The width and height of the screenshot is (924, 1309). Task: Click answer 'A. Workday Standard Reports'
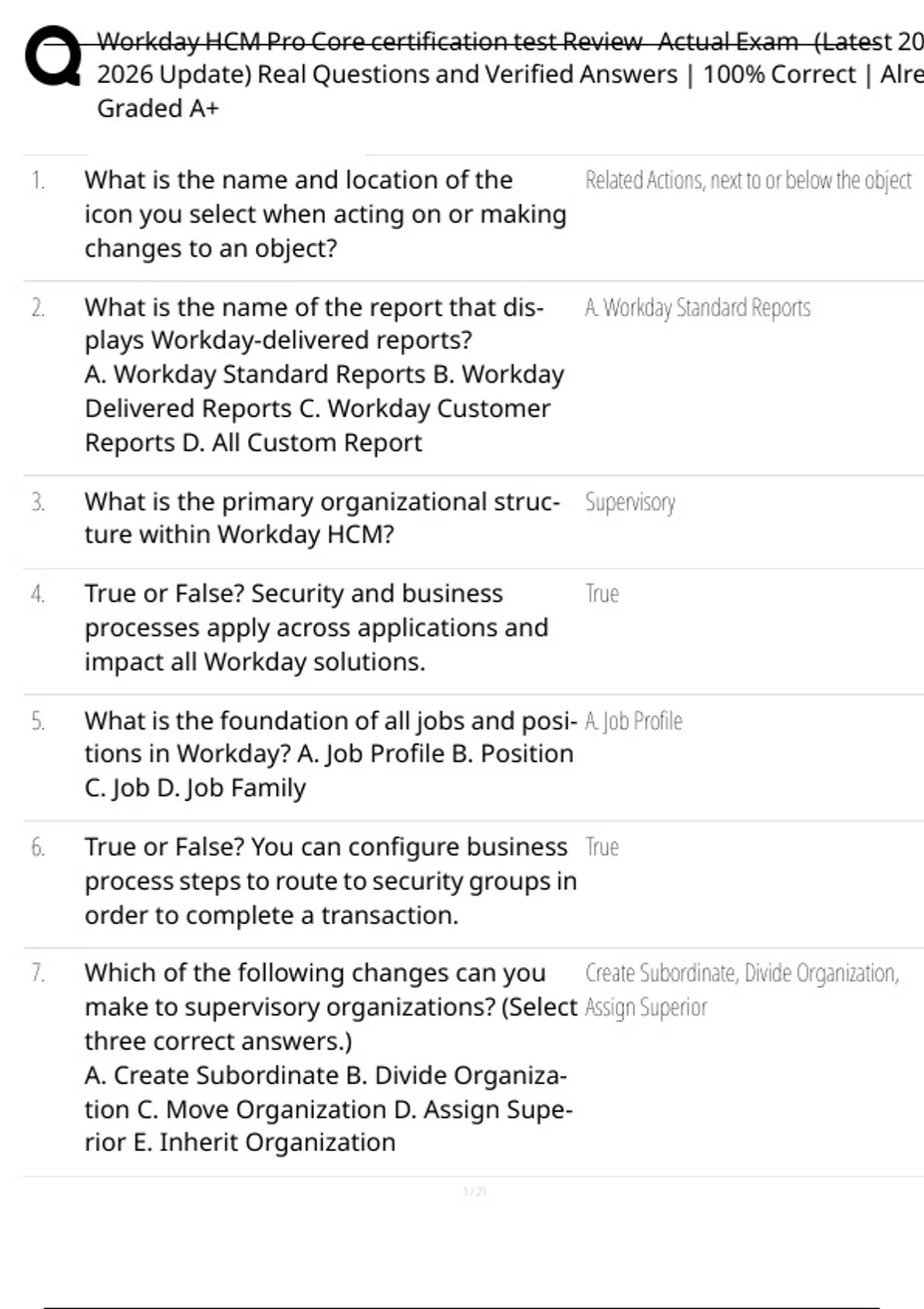pos(698,308)
